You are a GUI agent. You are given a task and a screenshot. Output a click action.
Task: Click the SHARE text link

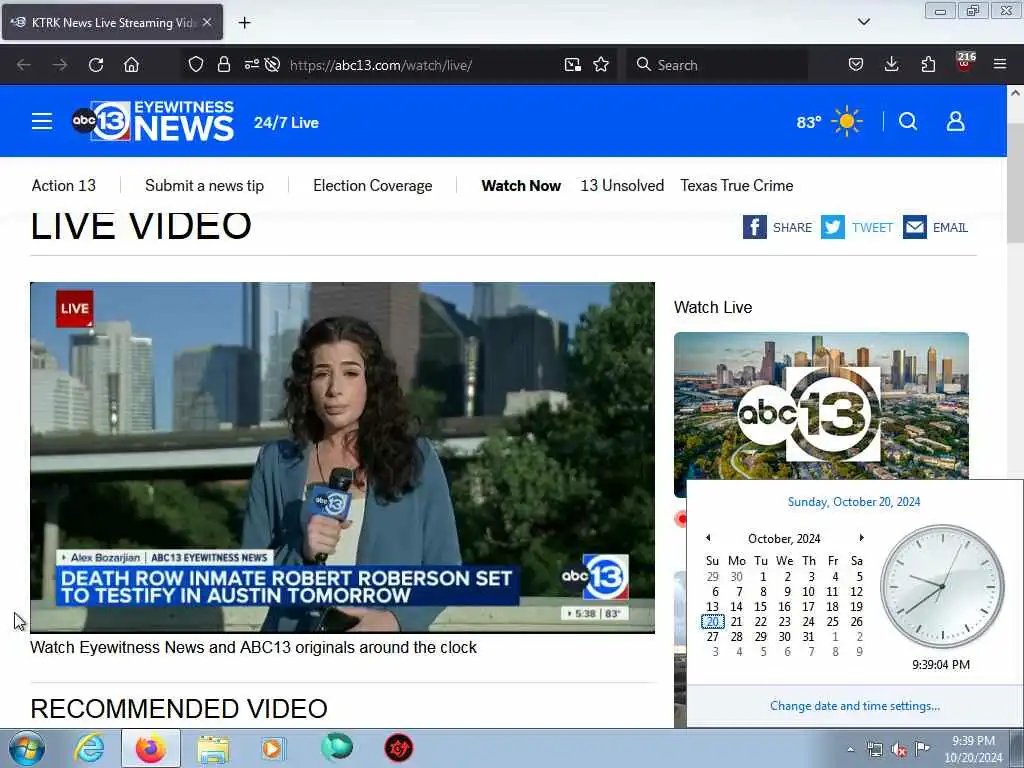(x=792, y=227)
